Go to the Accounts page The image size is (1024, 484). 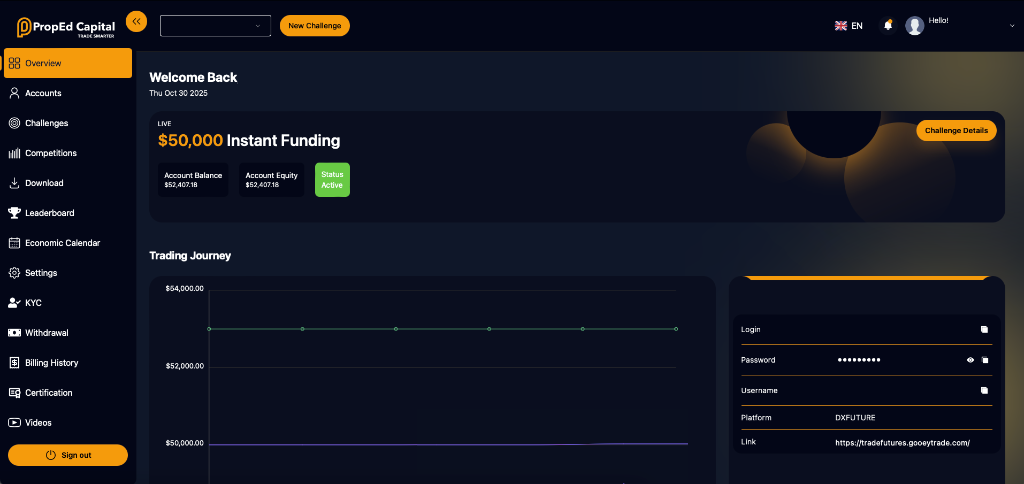(68, 93)
